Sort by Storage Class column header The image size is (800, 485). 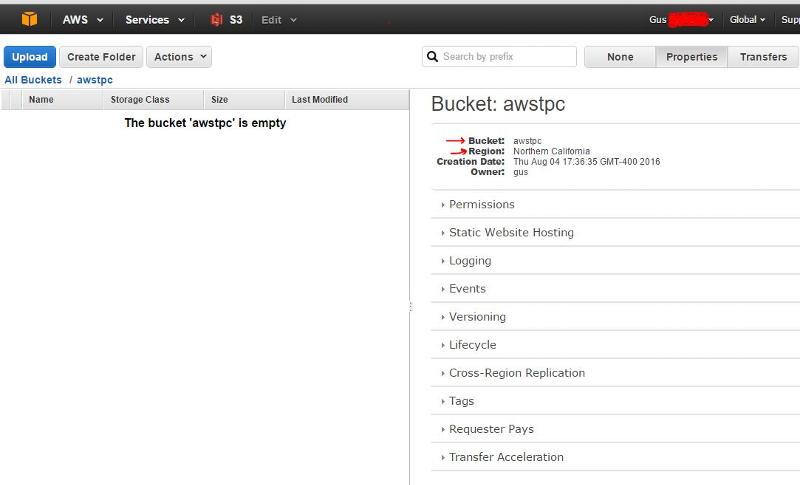pos(153,99)
